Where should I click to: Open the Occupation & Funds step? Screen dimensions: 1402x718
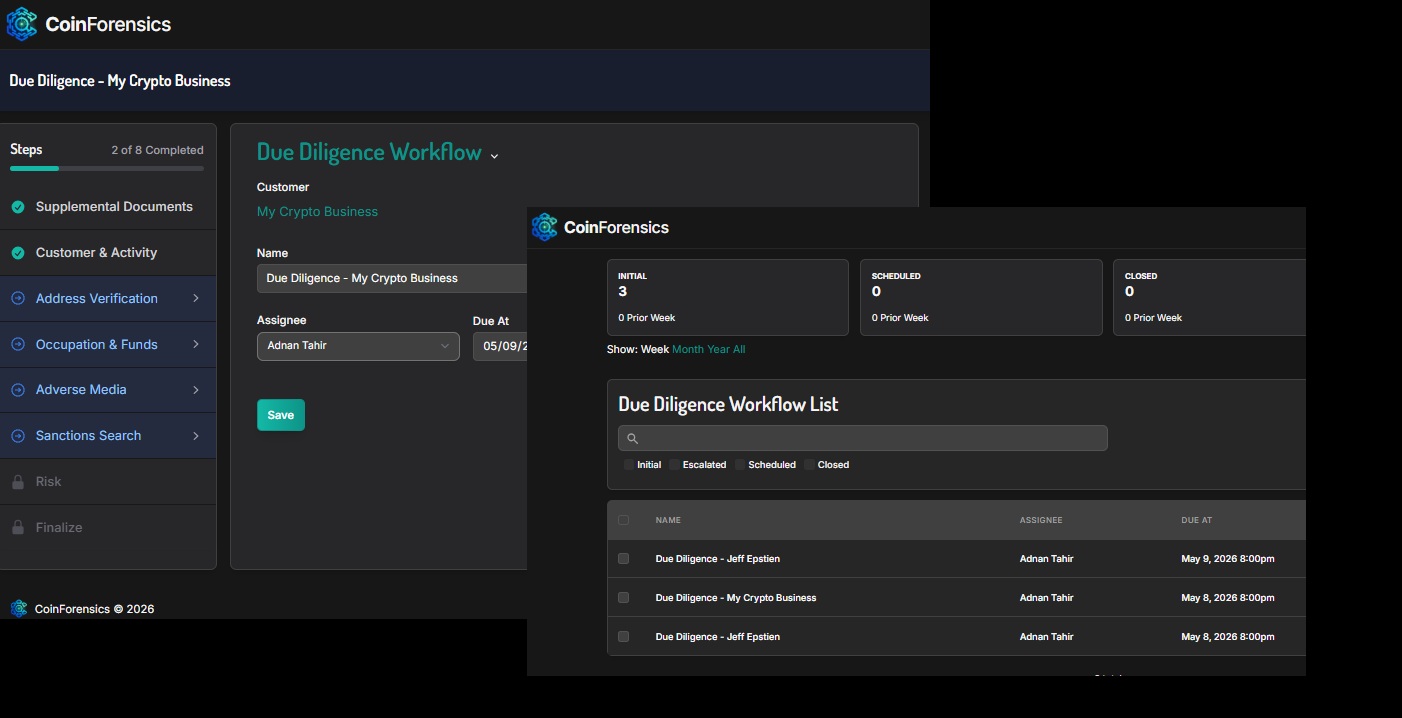(x=97, y=345)
